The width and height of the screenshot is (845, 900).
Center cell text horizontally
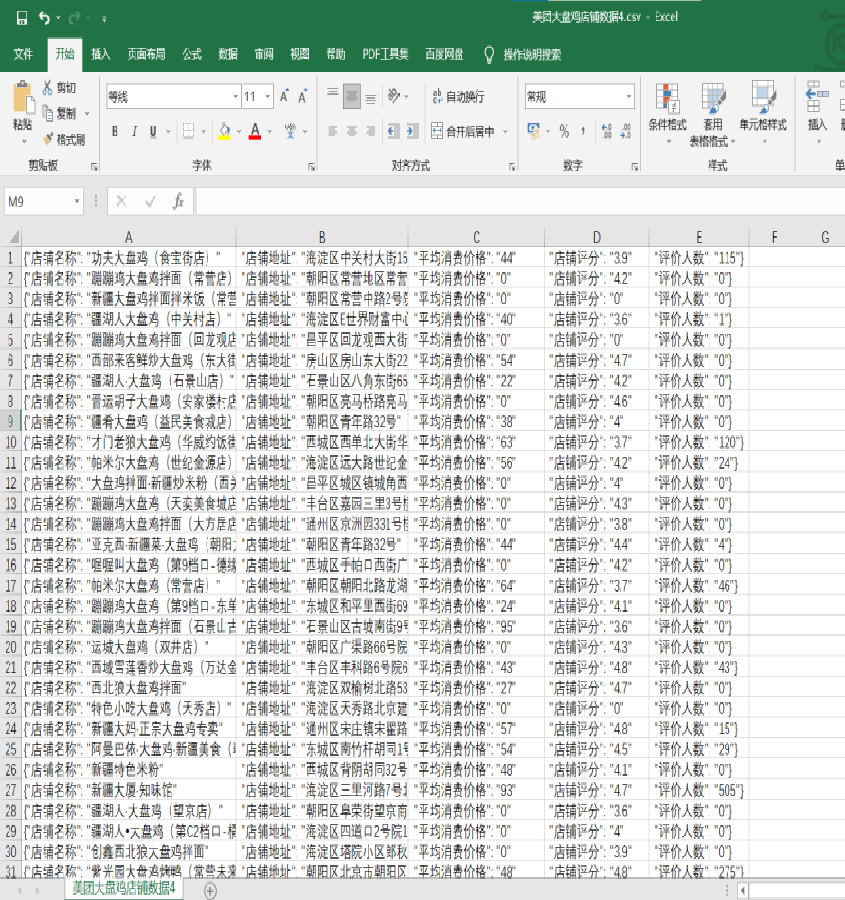[x=352, y=131]
